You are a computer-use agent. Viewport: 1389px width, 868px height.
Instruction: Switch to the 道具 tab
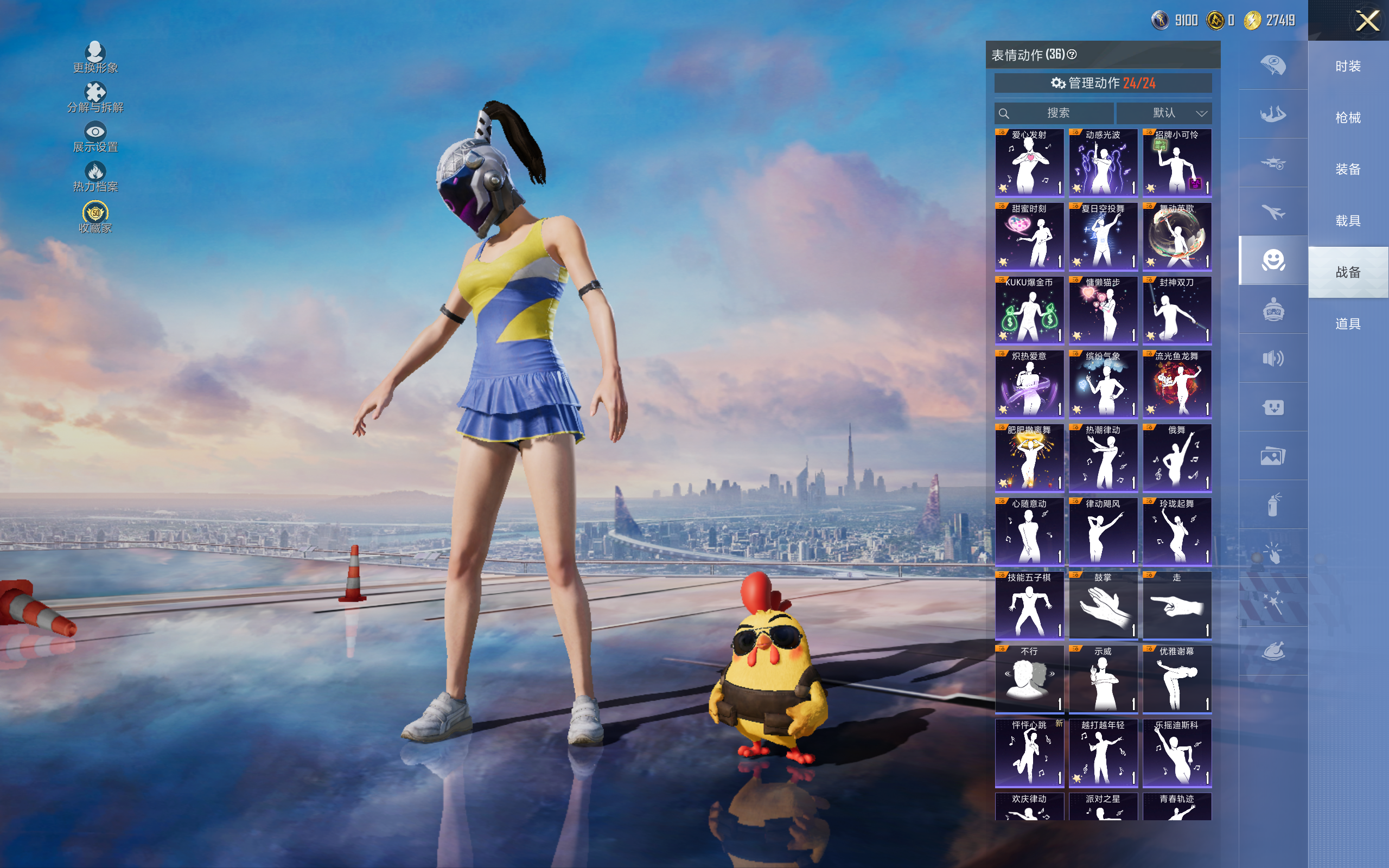tap(1348, 324)
